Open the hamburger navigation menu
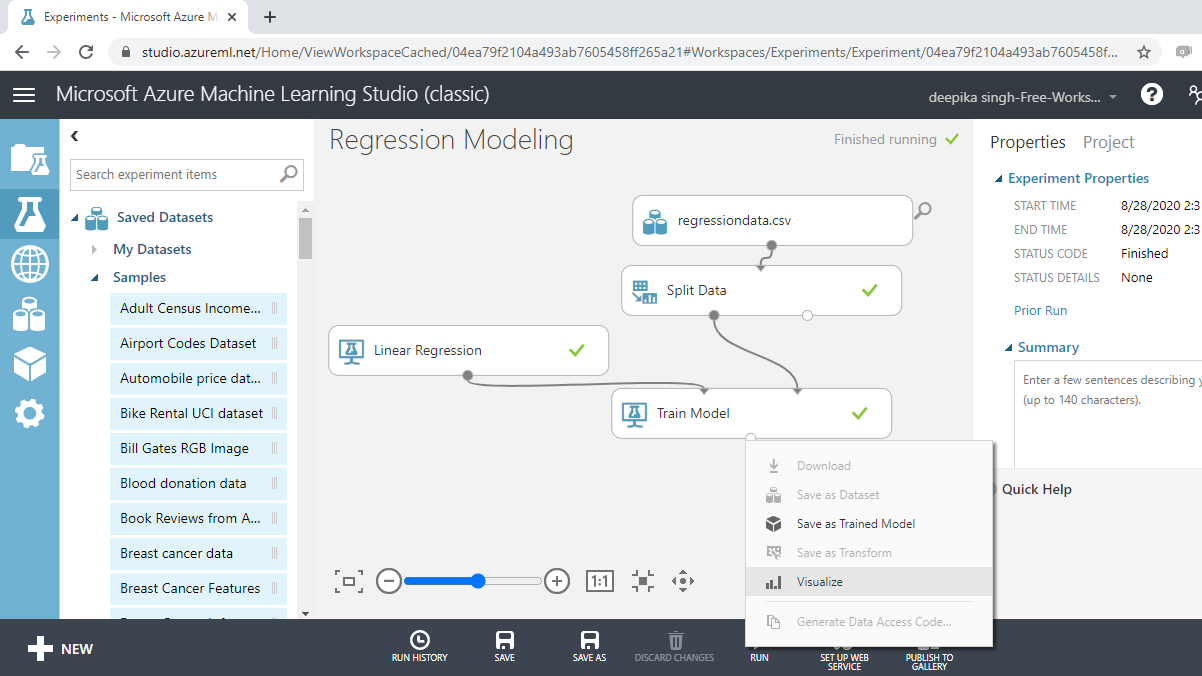Viewport: 1202px width, 676px height. 24,95
